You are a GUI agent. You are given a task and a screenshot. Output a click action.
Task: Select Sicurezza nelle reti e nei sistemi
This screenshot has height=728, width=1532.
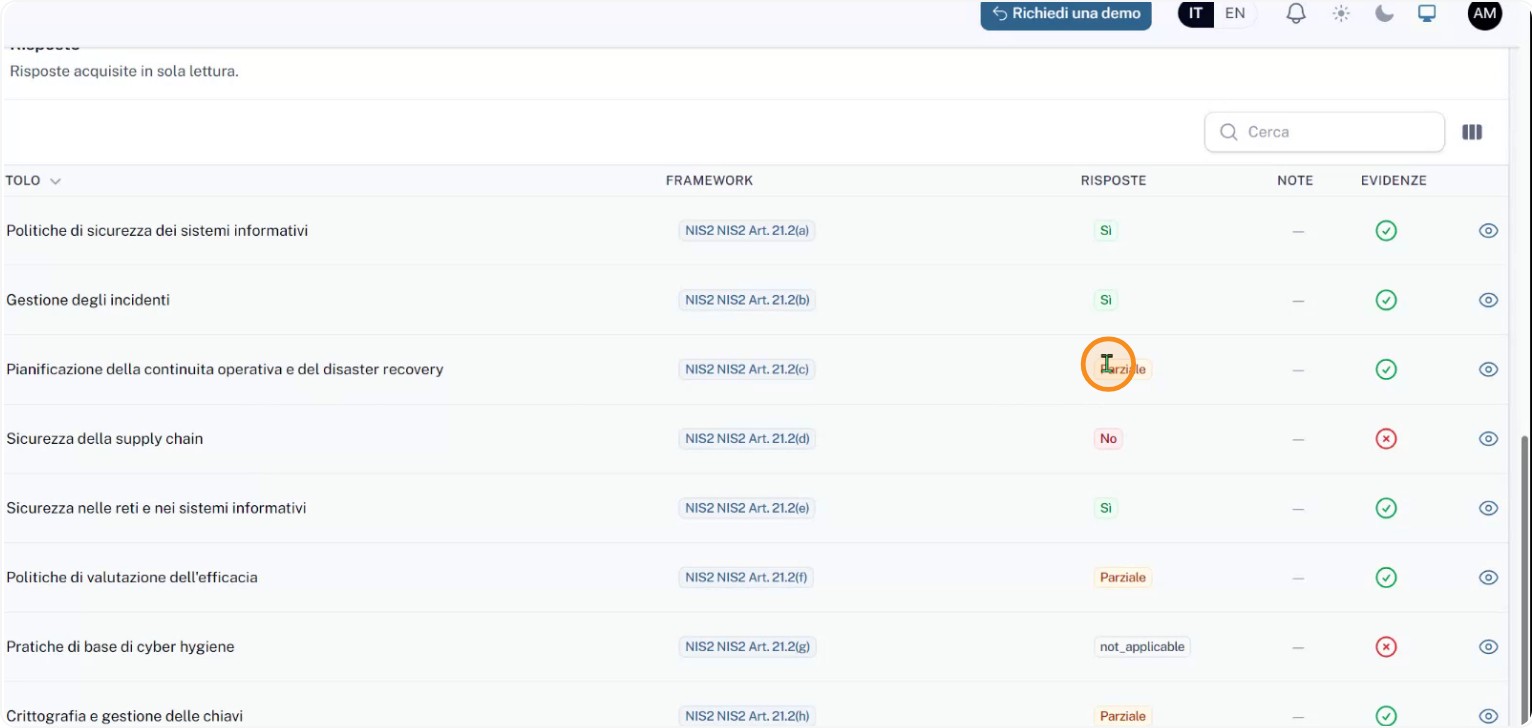click(x=156, y=508)
